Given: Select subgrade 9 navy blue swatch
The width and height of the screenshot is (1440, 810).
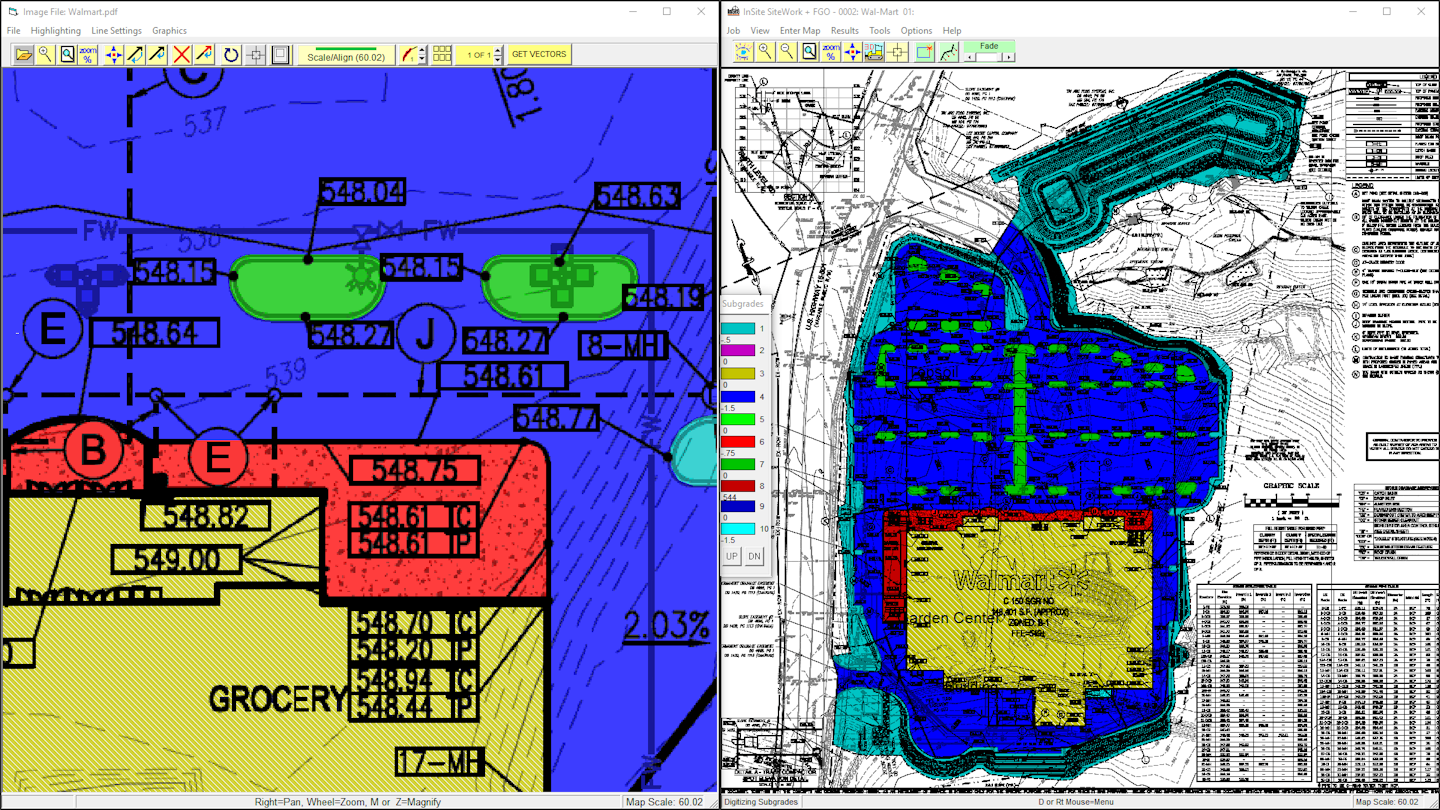Looking at the screenshot, I should click(x=738, y=507).
